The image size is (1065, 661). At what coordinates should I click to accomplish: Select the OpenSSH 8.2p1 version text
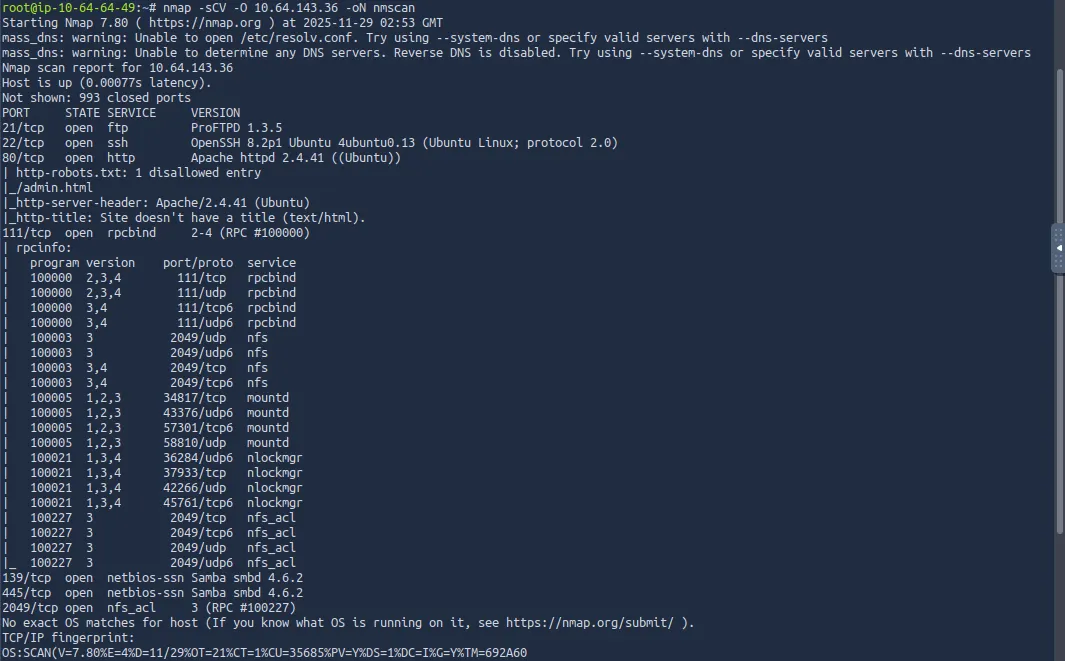click(x=240, y=143)
